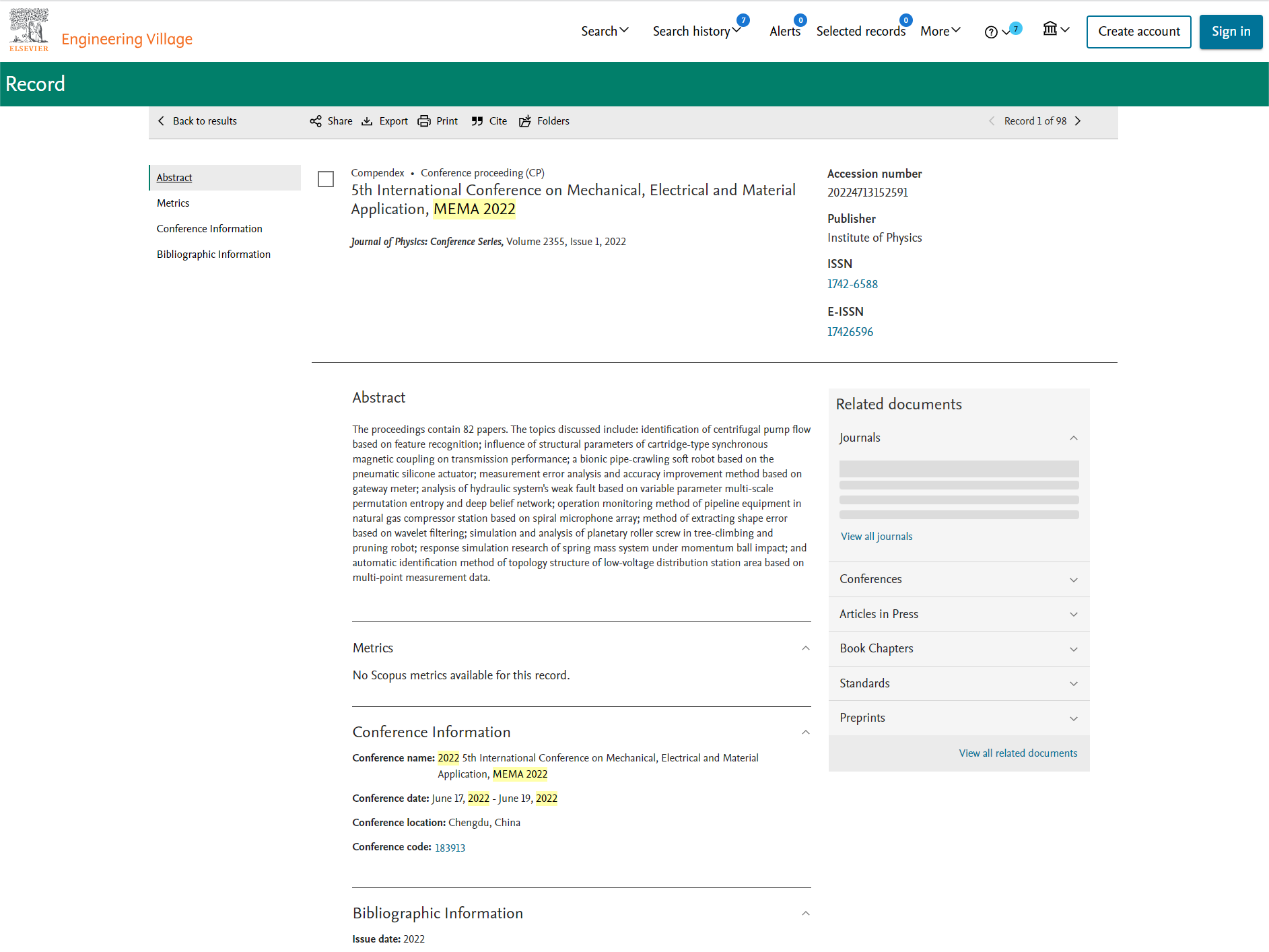Viewport: 1269px width, 952px height.
Task: Expand the Preprints section
Action: click(x=959, y=718)
